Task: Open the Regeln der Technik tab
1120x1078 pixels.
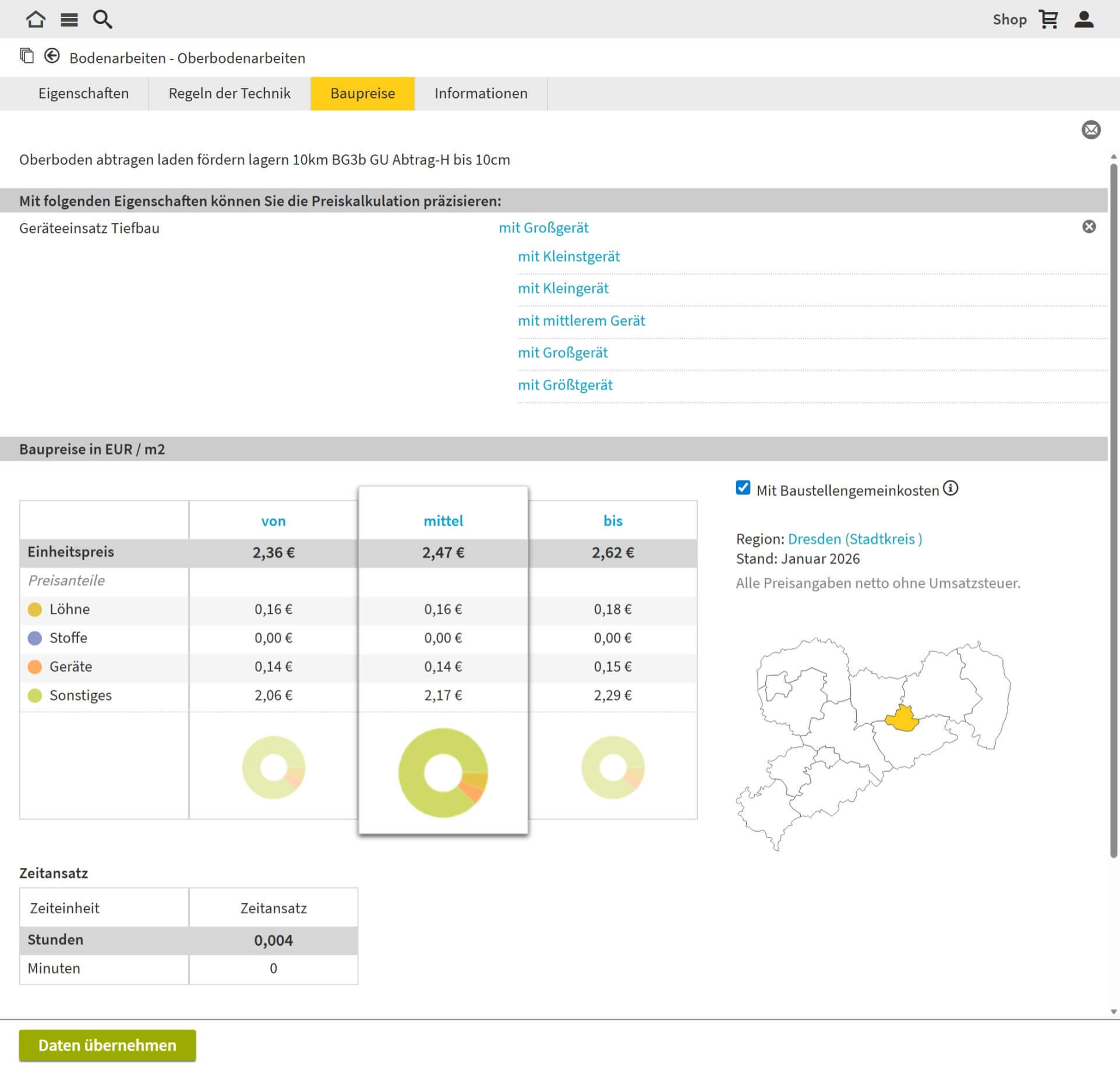Action: click(229, 93)
